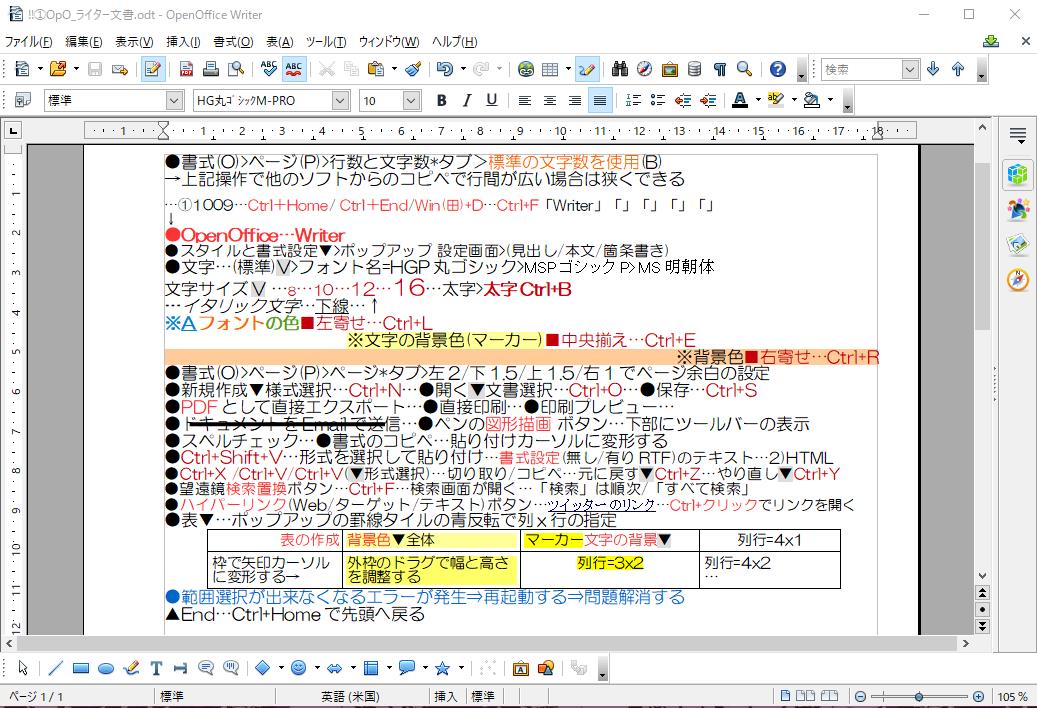Select the Line drawing tool
Screen dimensions: 1037x708
click(x=56, y=668)
